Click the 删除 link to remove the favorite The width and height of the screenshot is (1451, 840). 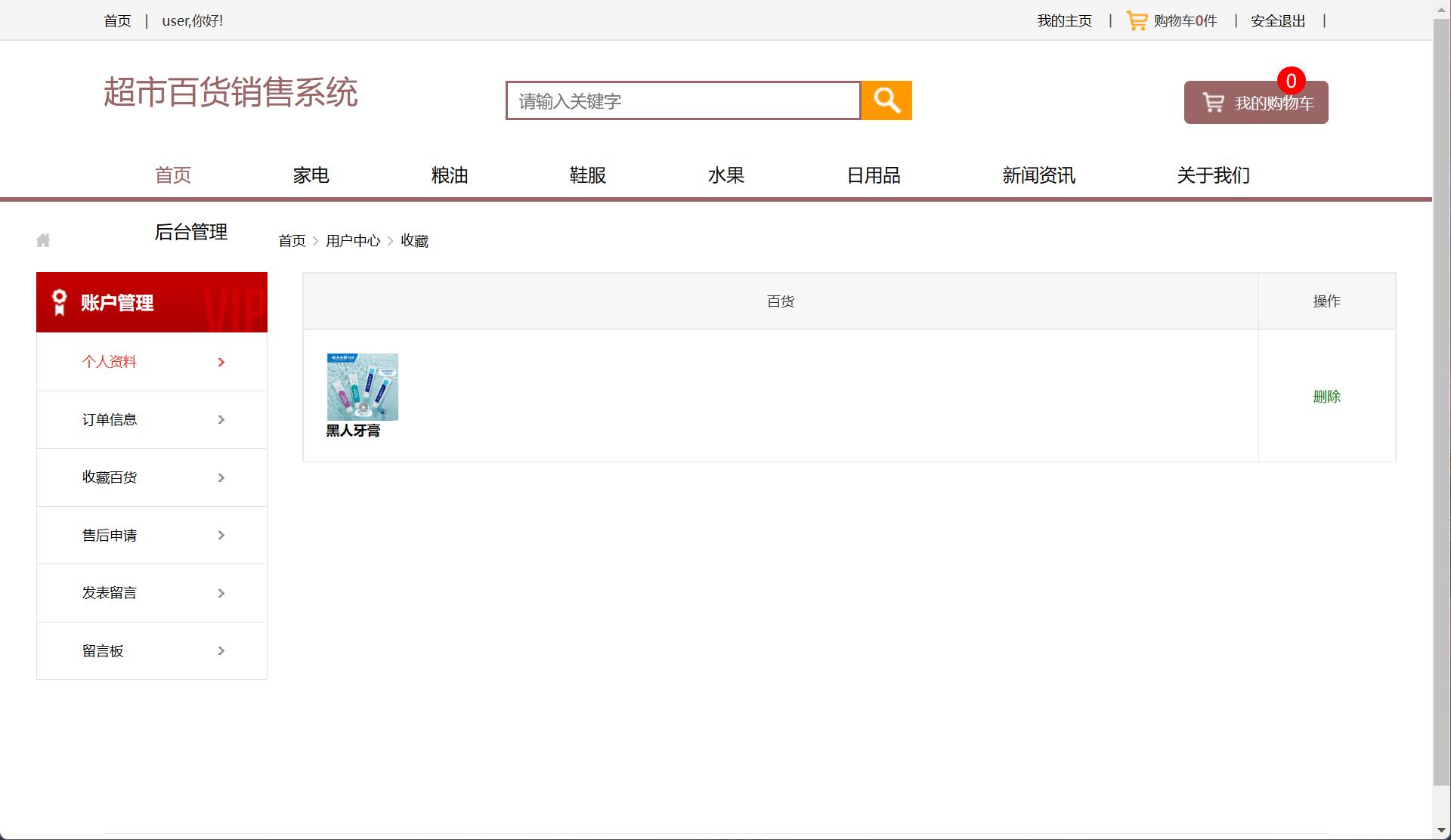(1326, 396)
